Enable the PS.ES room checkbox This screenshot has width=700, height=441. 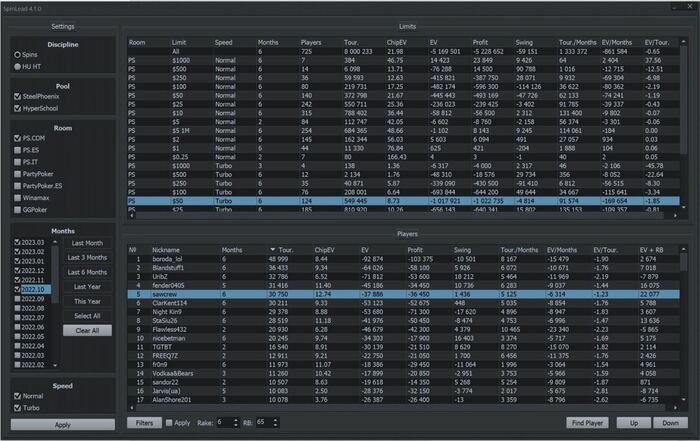17,150
